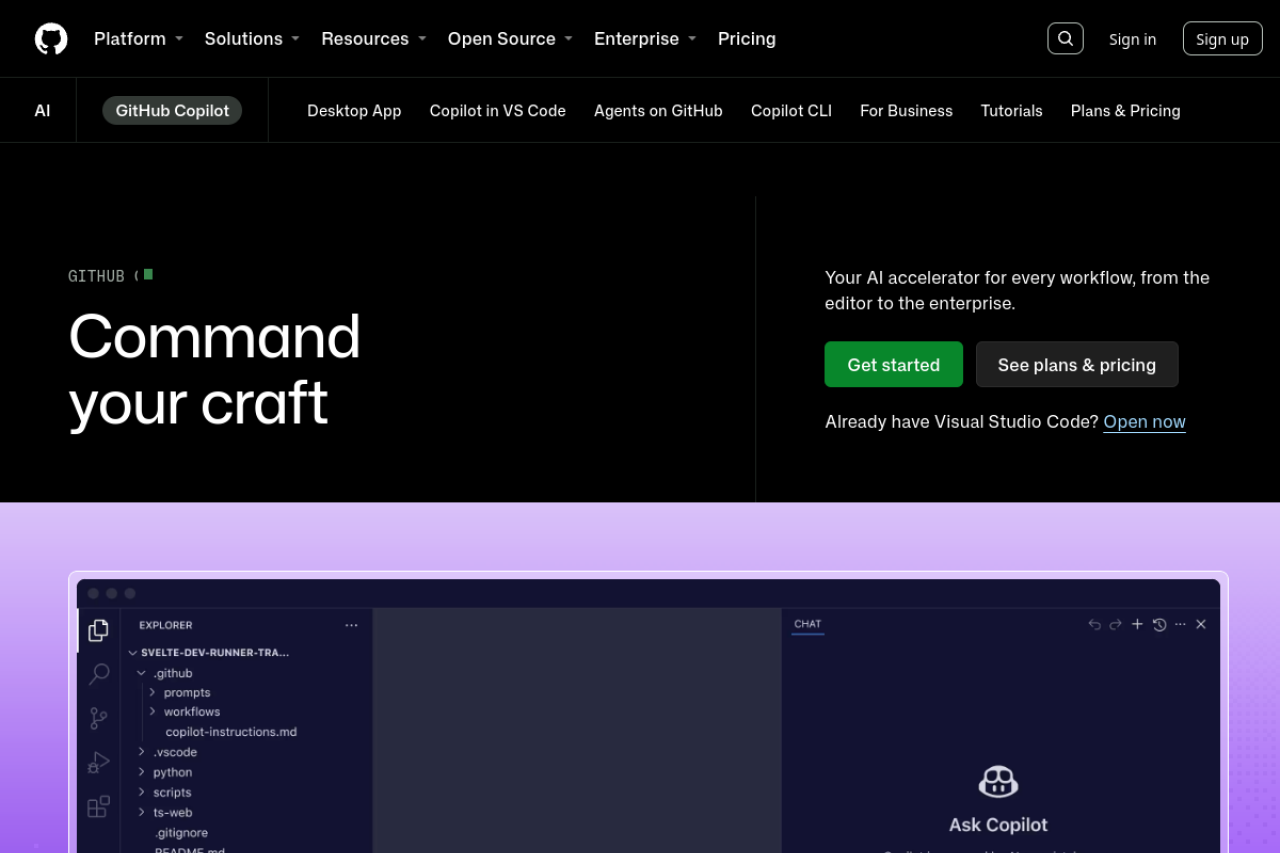Expand the Platform dropdown menu
The height and width of the screenshot is (853, 1280).
[x=138, y=38]
